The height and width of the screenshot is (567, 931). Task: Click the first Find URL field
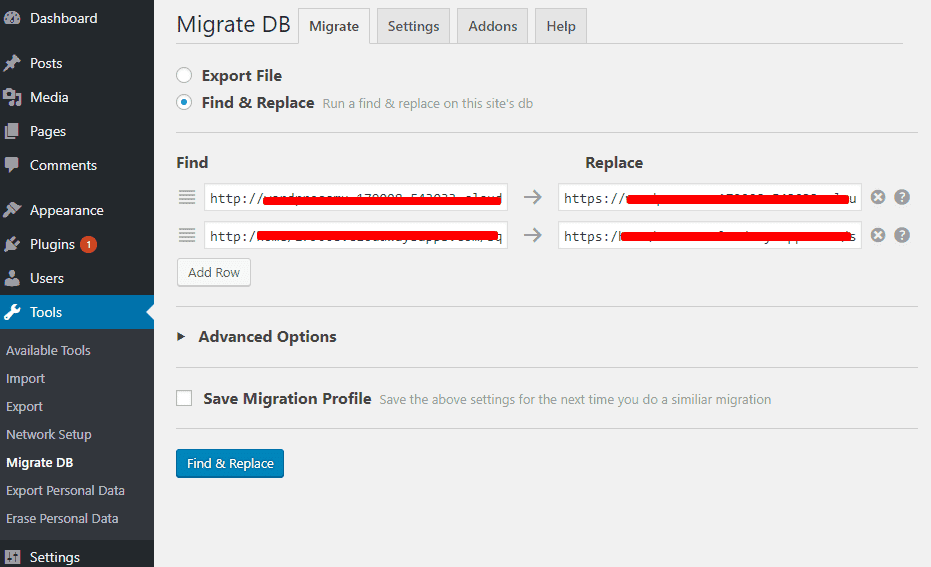(x=356, y=197)
